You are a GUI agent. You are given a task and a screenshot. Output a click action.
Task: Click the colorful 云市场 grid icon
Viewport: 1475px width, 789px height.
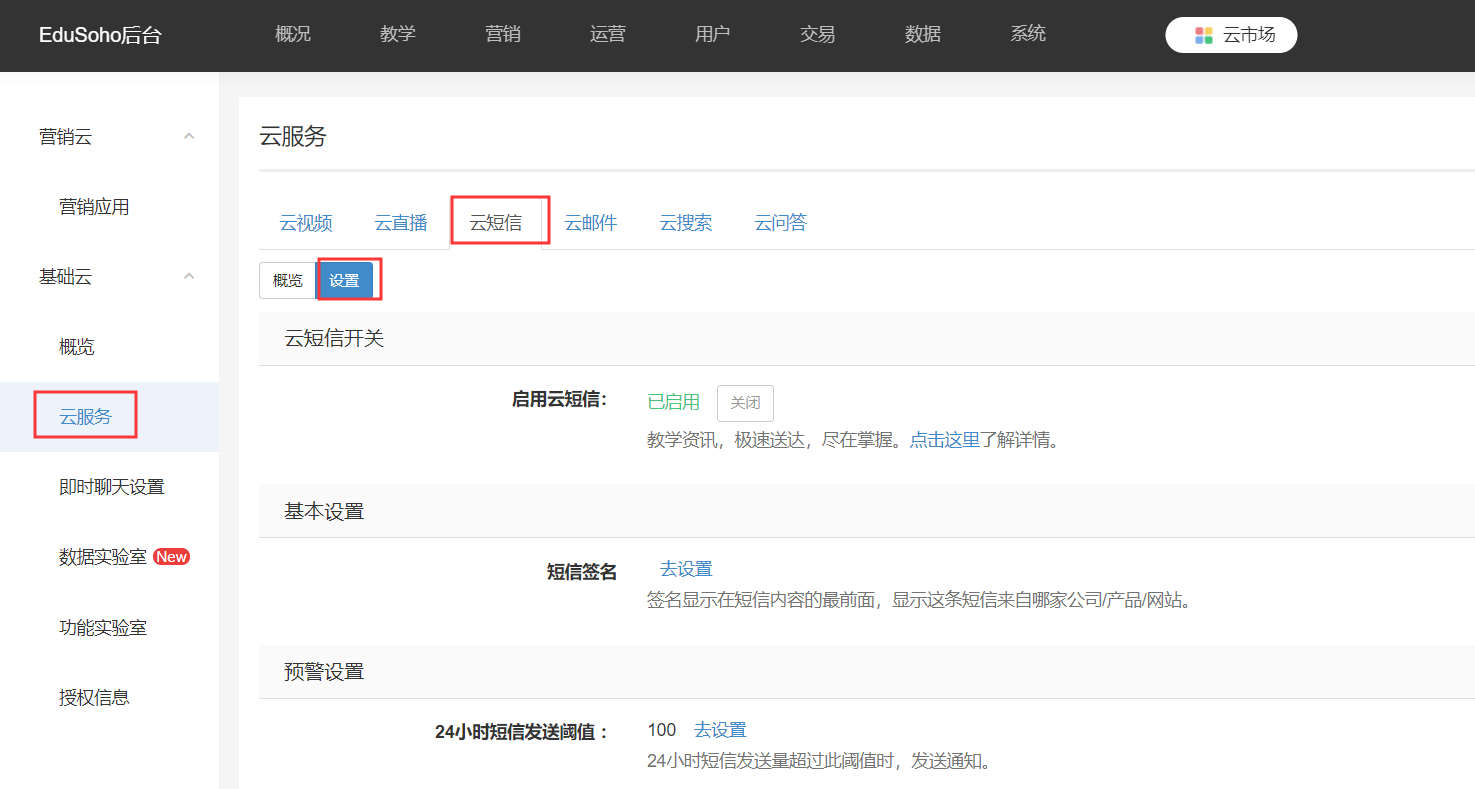coord(1204,35)
